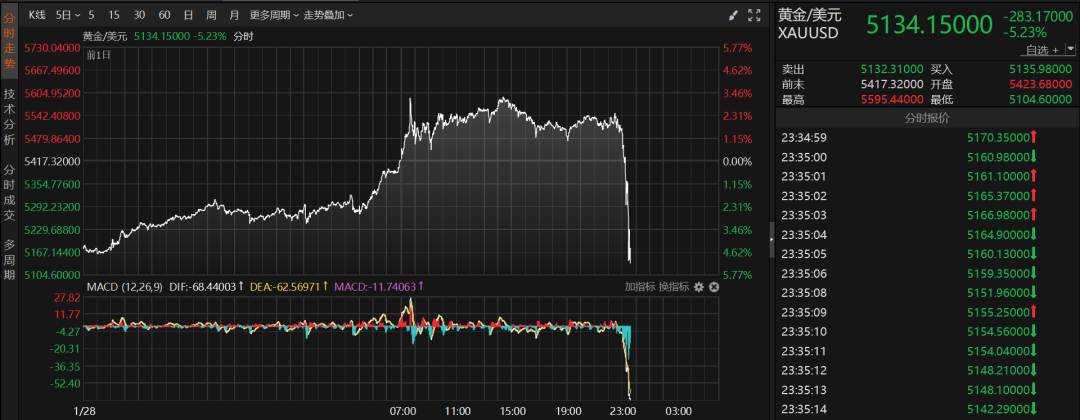Open MACD indicator settings gear
This screenshot has width=1080, height=420.
click(x=699, y=286)
